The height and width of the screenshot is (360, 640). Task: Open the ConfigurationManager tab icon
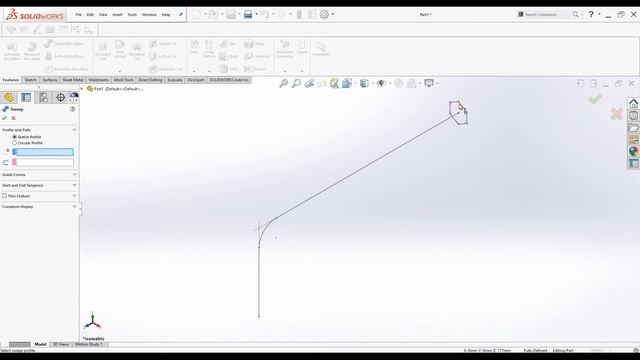pyautogui.click(x=43, y=97)
